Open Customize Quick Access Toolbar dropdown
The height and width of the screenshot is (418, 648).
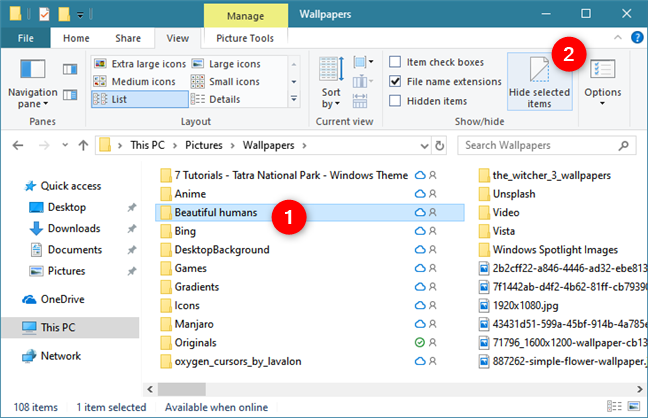81,15
